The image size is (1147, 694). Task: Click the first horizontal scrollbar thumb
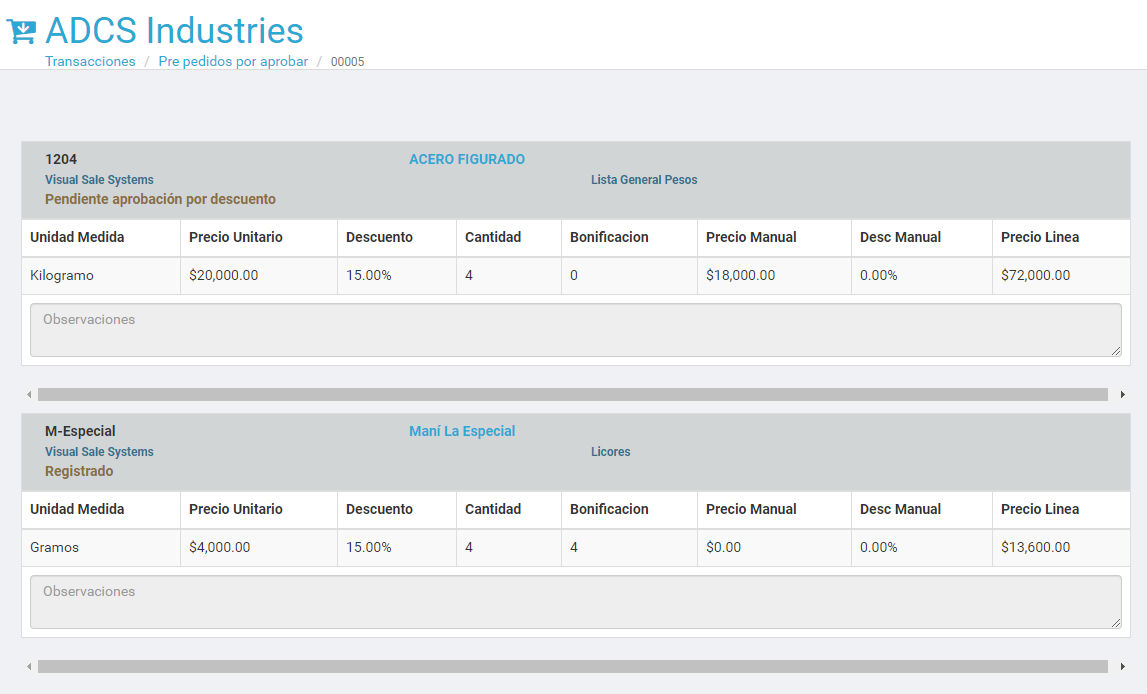tap(573, 395)
